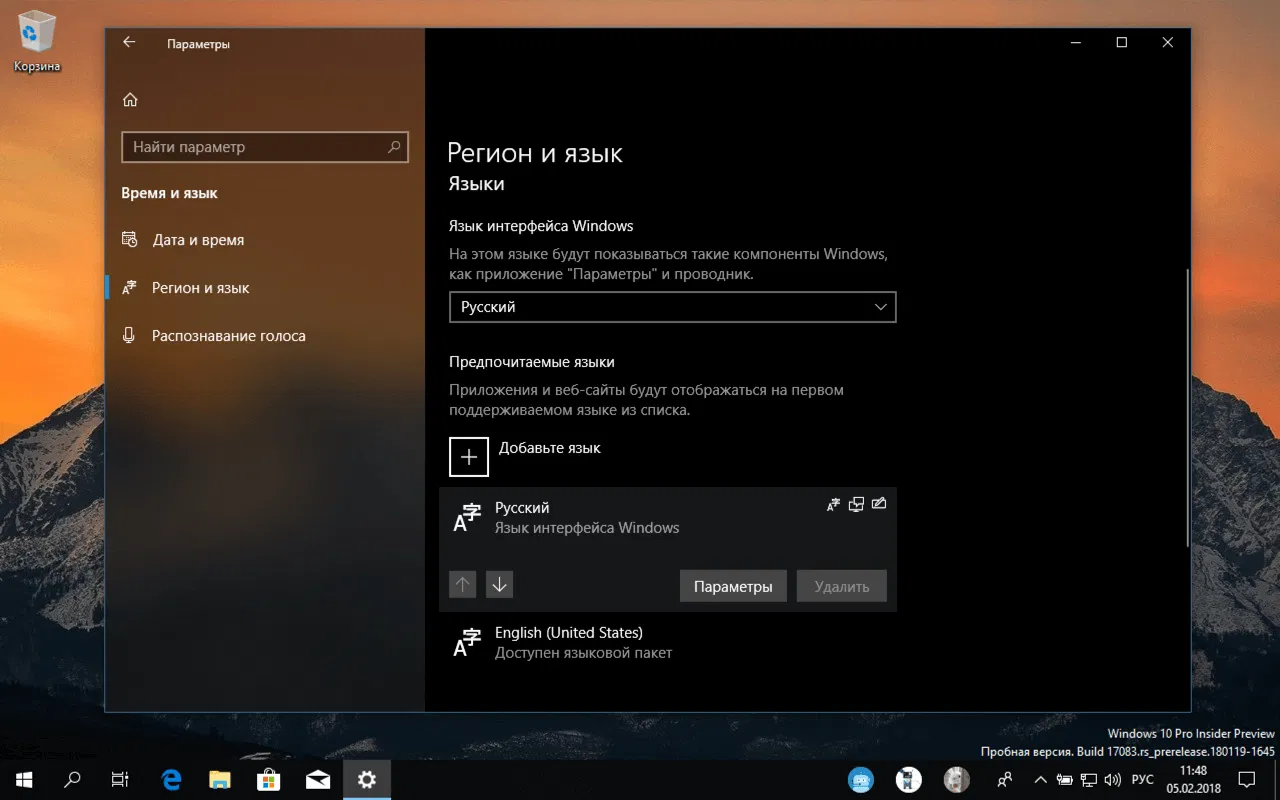Click the Найти параметр search field

(264, 147)
